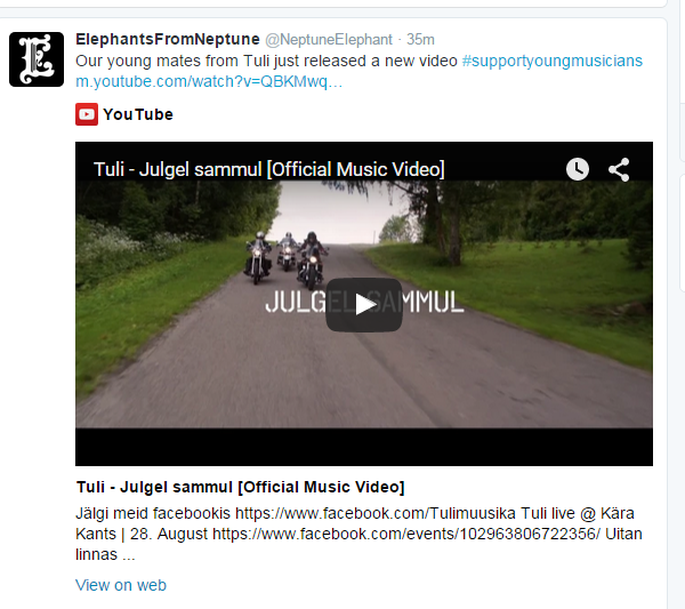Click the video description text
Viewport: 685px width, 609px height.
[359, 534]
